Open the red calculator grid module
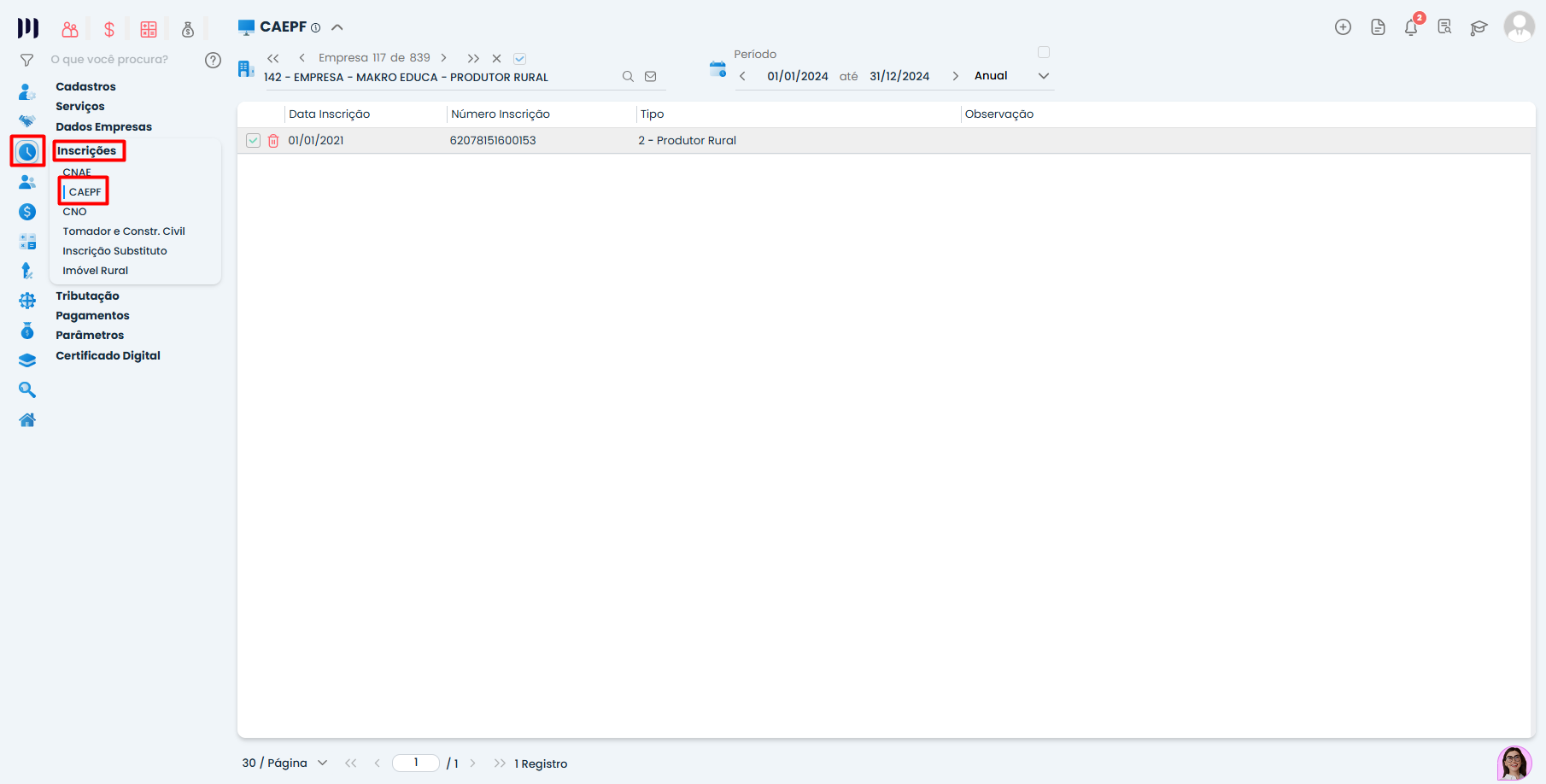1546x784 pixels. 149,29
